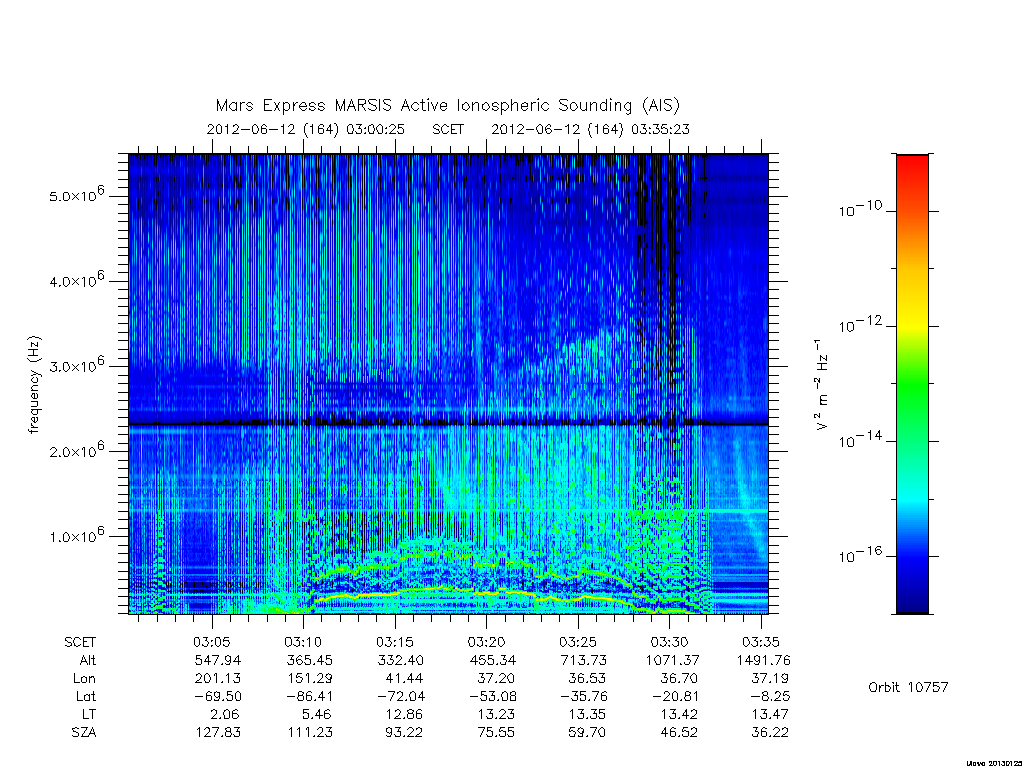
Task: Select longitude value "37.20"
Action: pos(496,679)
